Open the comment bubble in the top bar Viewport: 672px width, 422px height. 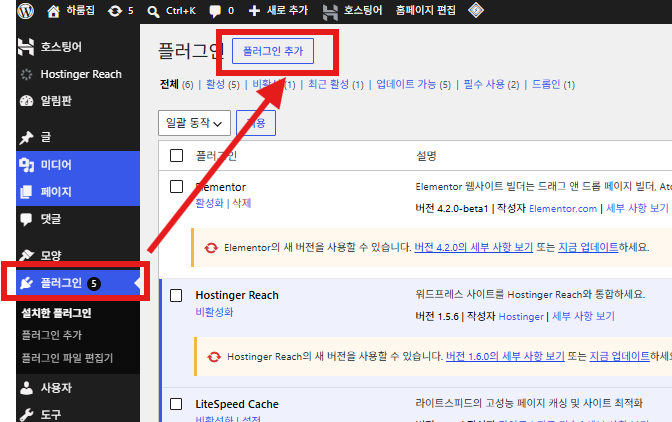tap(215, 11)
